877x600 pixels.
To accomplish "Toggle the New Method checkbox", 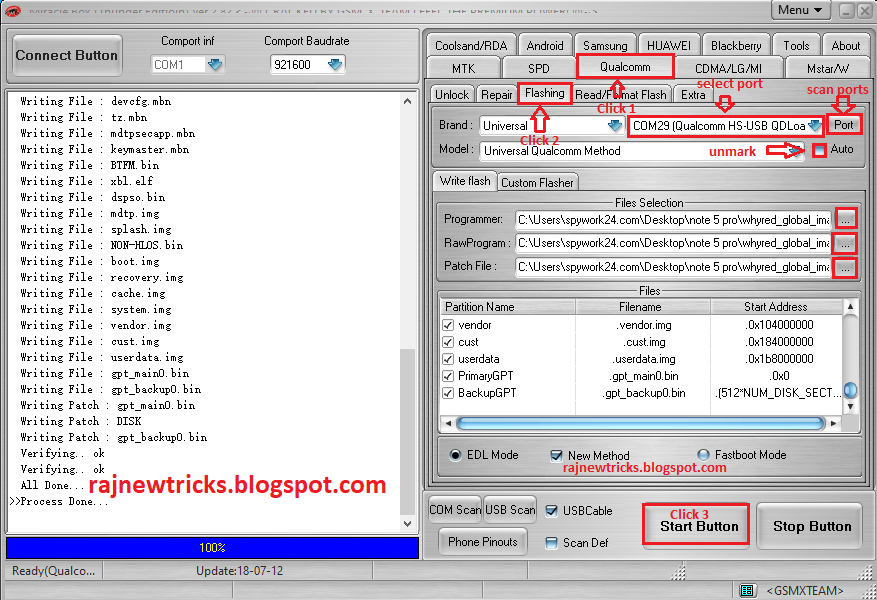I will click(x=556, y=456).
